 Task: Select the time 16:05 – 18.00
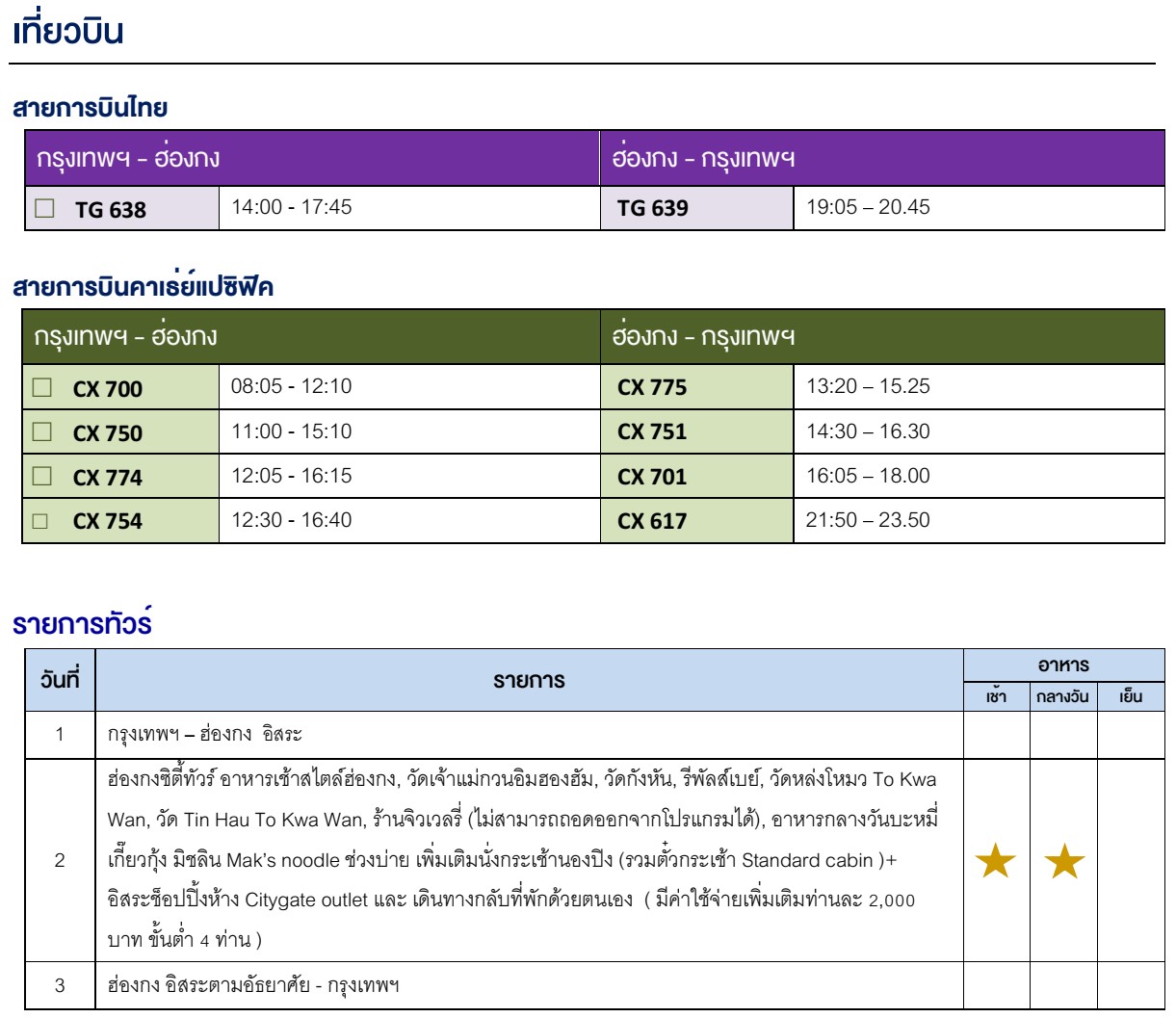pyautogui.click(x=868, y=475)
